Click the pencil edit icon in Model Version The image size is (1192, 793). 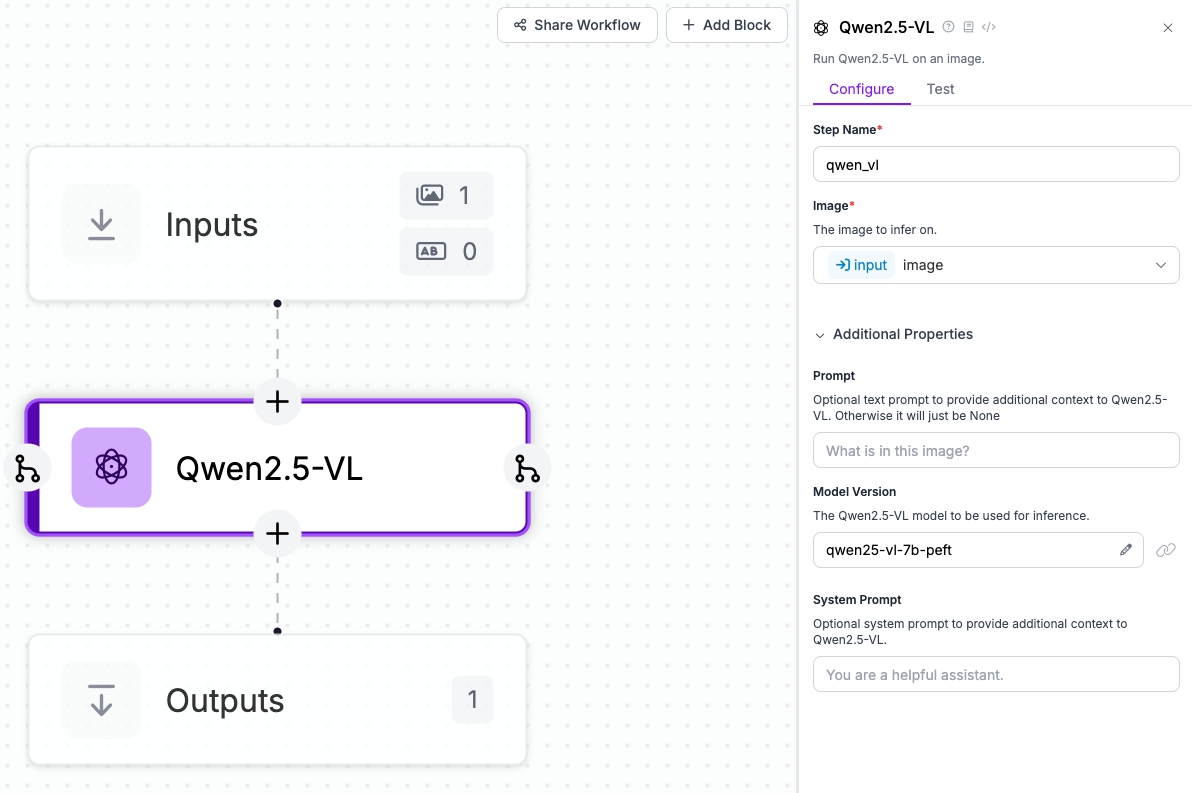click(1126, 549)
